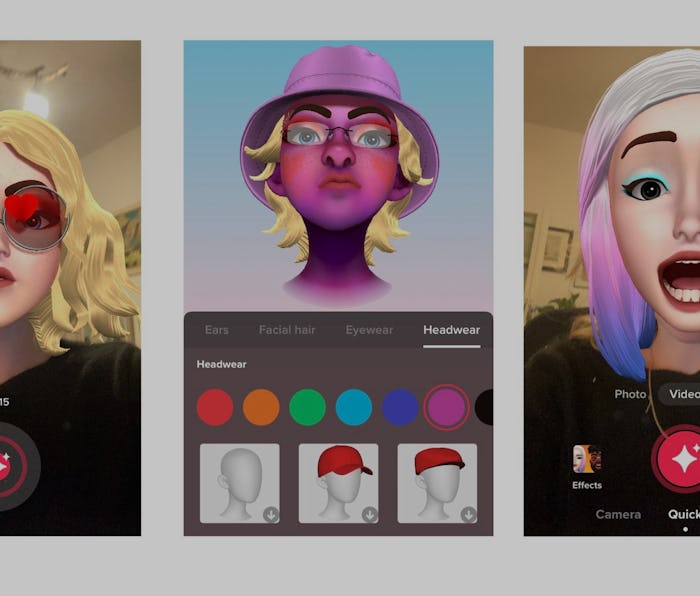Screen dimensions: 700x596
Task: Click download arrow on forward red cap
Action: (370, 514)
